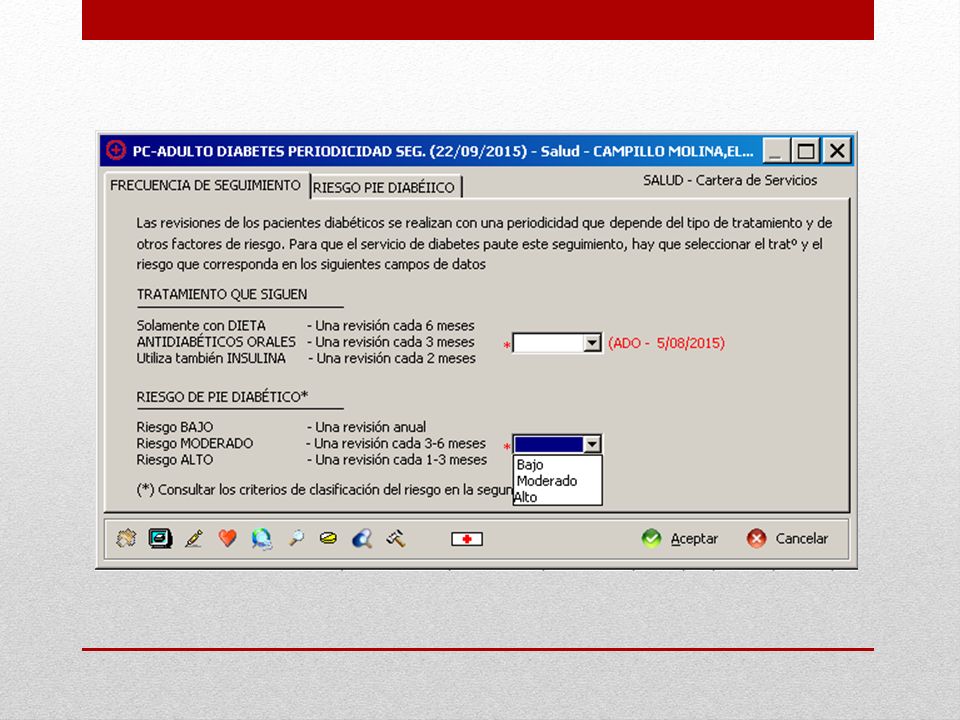Click the red cross flag icon

click(x=467, y=539)
